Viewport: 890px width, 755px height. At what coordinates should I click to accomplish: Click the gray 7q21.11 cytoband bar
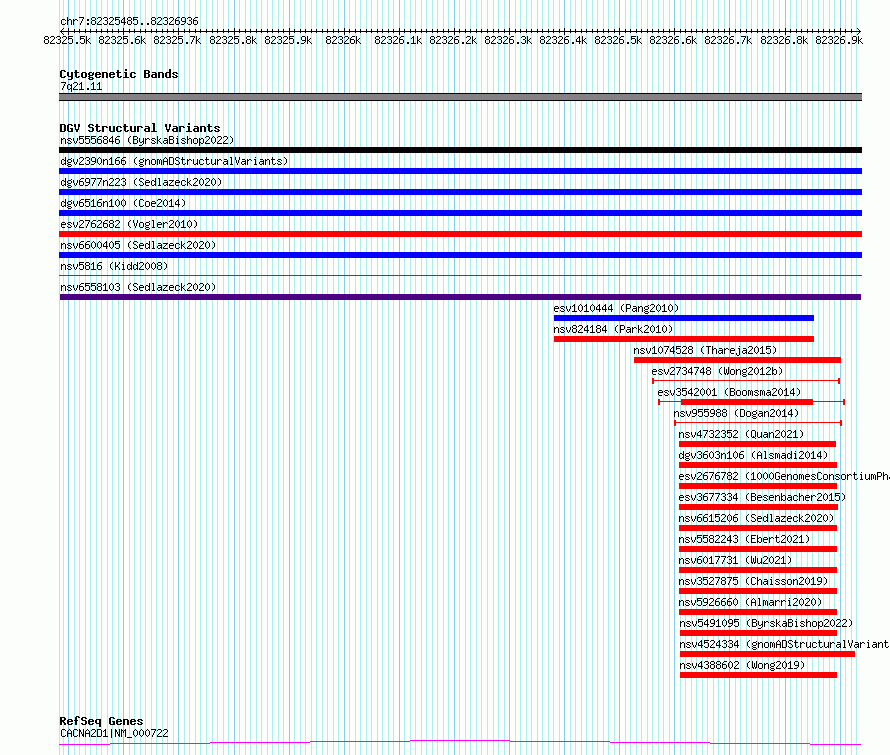[x=460, y=97]
